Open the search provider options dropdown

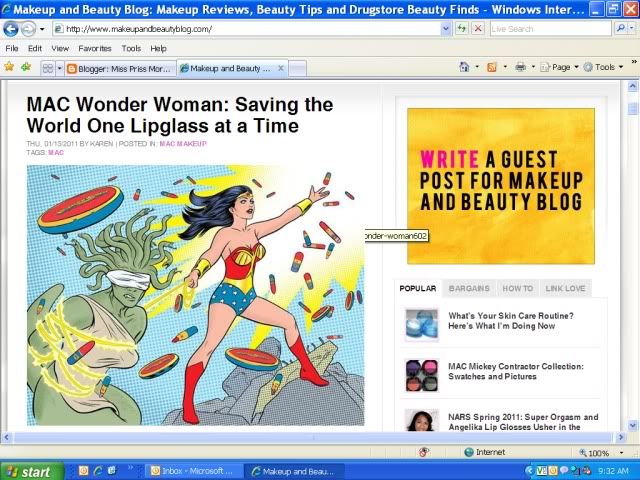[x=632, y=29]
